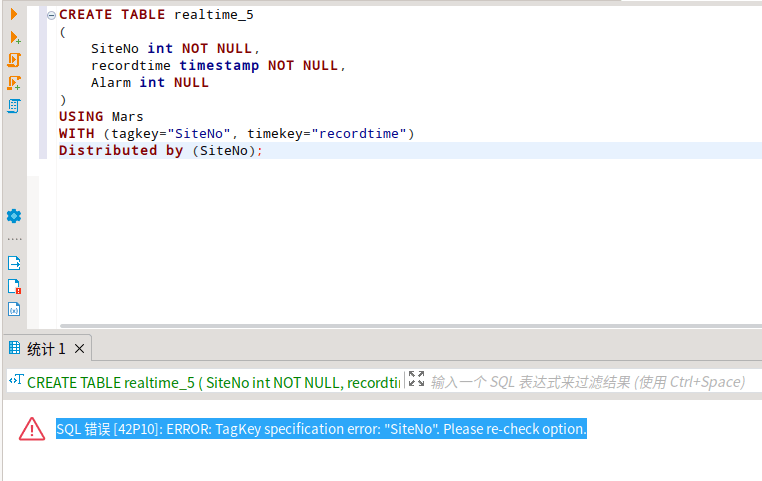Viewport: 762px width, 481px height.
Task: Click the 'Distributed by (SiteNo);' line
Action: [x=160, y=151]
